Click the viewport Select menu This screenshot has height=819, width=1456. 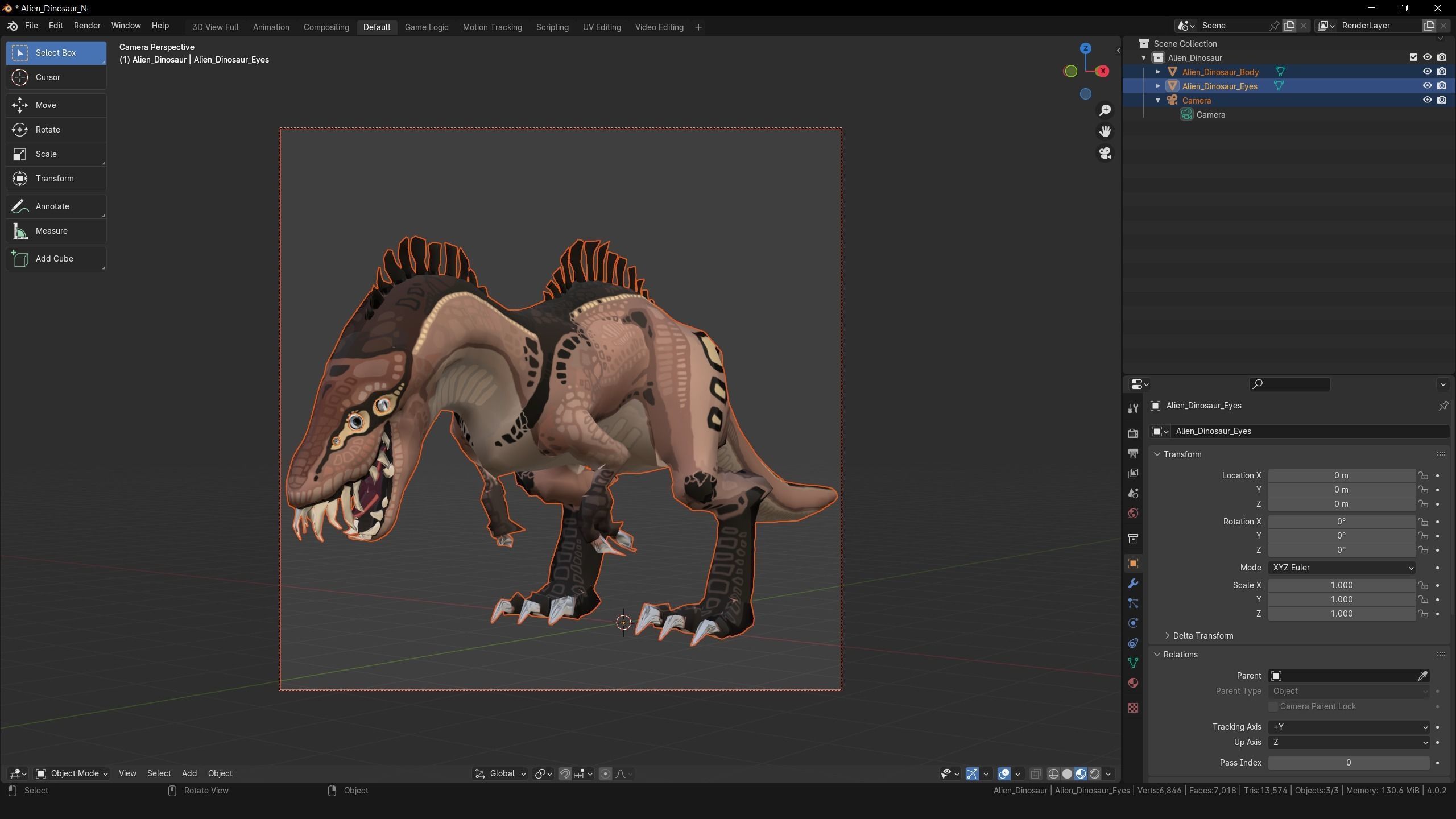159,774
